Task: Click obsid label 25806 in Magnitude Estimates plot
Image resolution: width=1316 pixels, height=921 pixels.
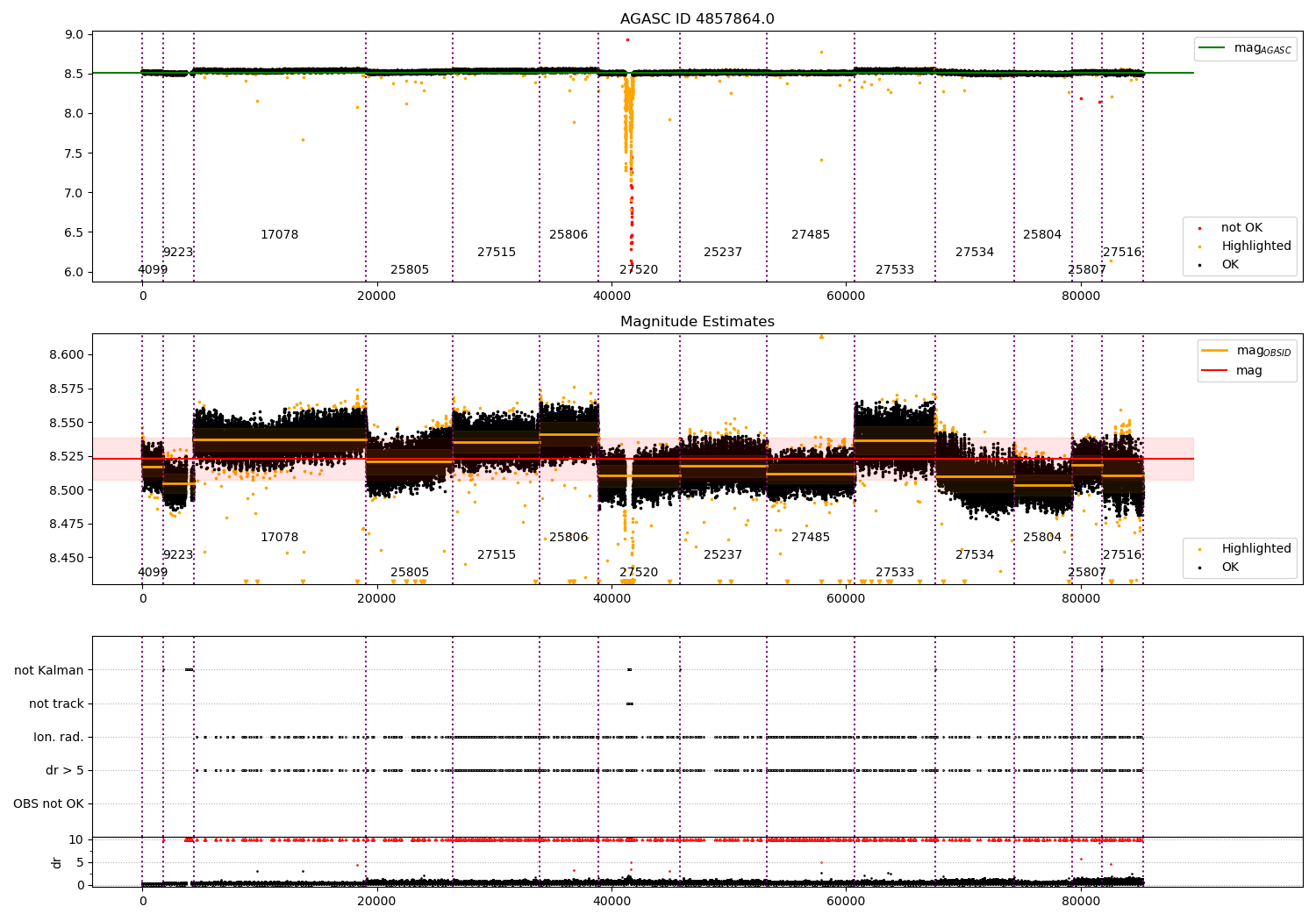Action: coord(569,537)
